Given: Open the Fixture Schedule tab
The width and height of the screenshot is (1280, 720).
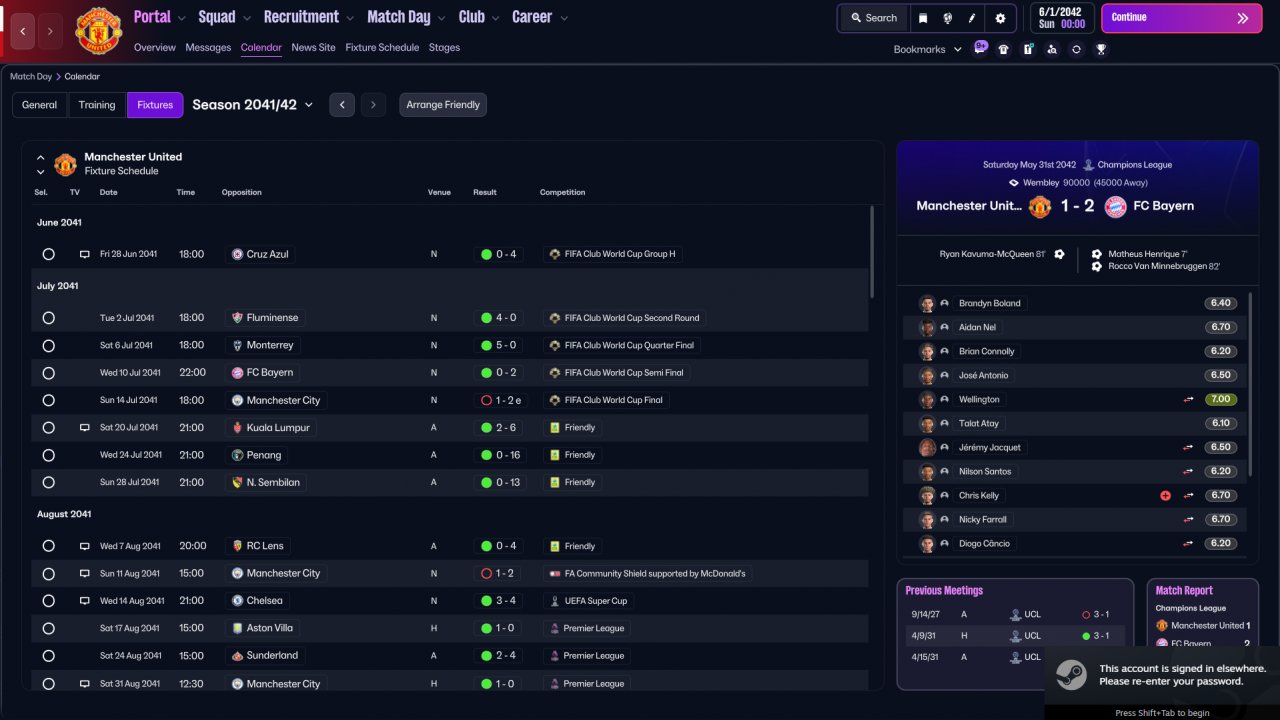Looking at the screenshot, I should click(x=382, y=47).
